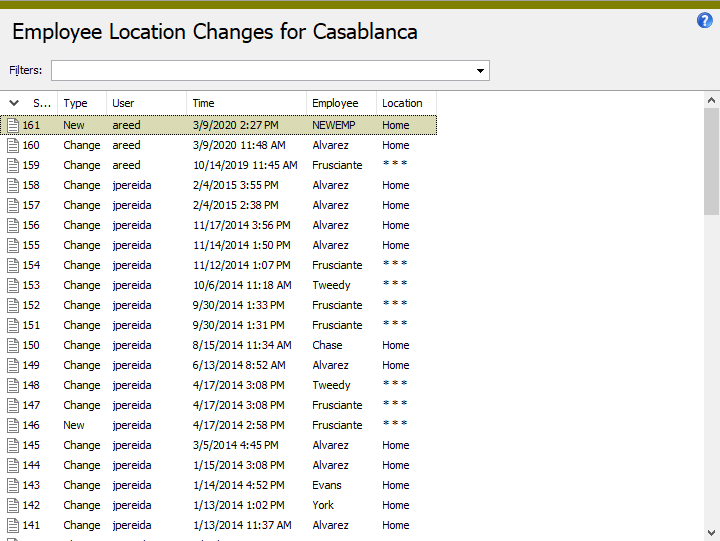Viewport: 720px width, 541px height.
Task: Click the scrollbar down arrow
Action: coord(712,532)
